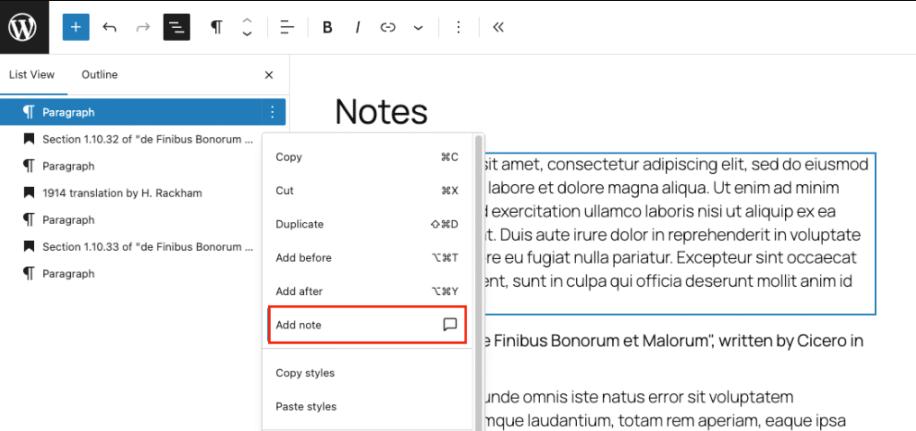
Task: Click the Undo arrow icon
Action: pos(110,27)
